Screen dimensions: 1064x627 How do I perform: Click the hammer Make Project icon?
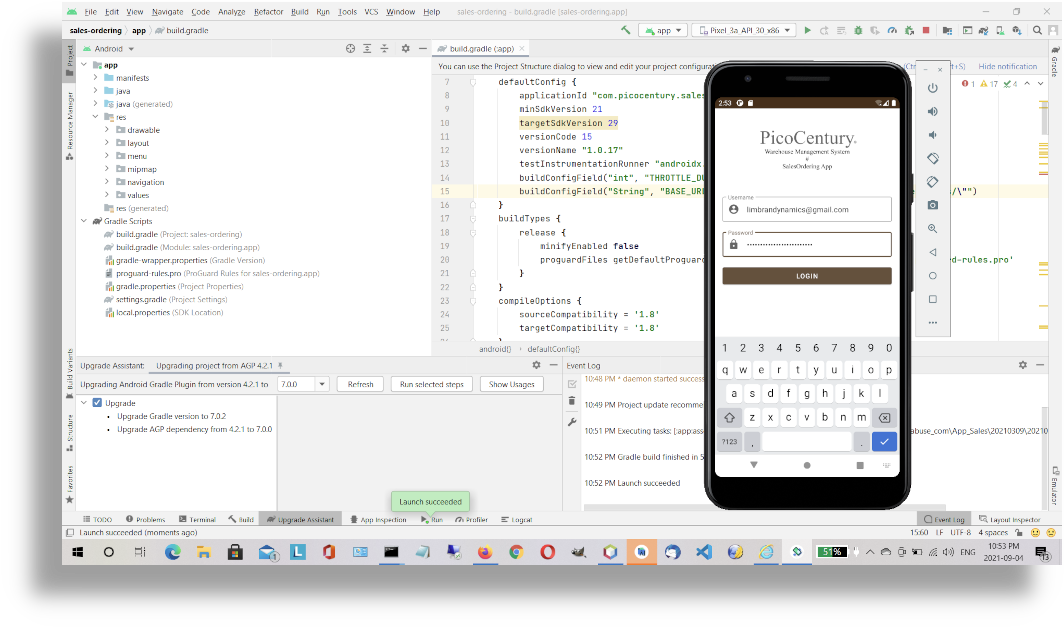coord(626,30)
